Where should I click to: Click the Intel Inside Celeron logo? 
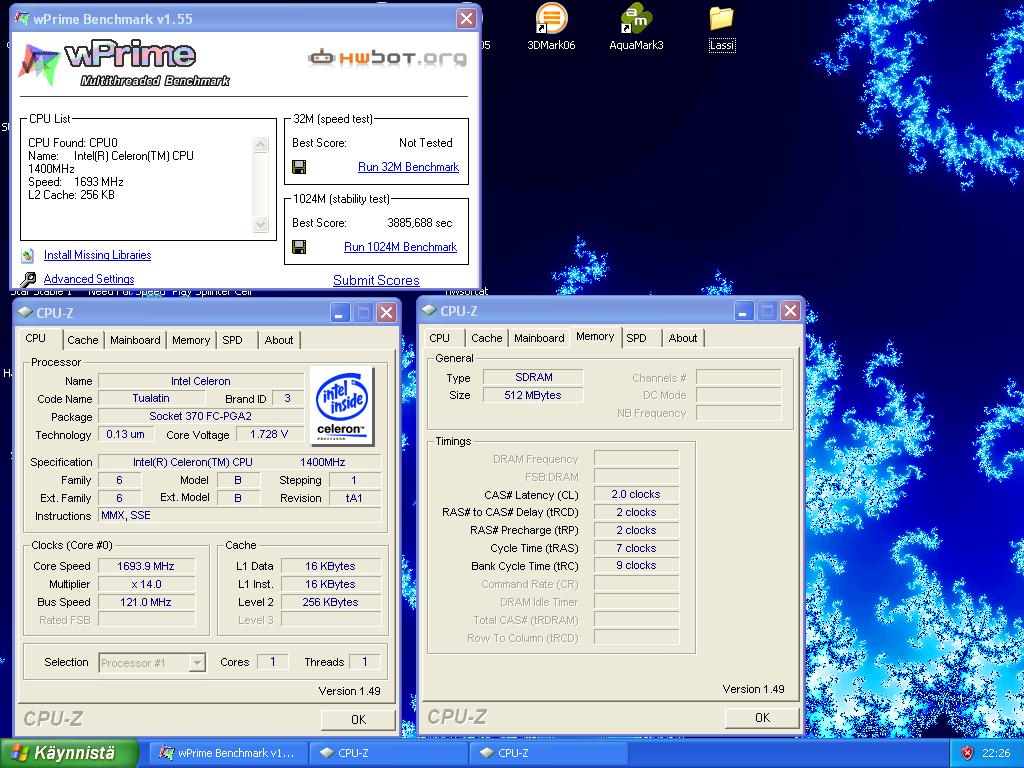pos(342,406)
